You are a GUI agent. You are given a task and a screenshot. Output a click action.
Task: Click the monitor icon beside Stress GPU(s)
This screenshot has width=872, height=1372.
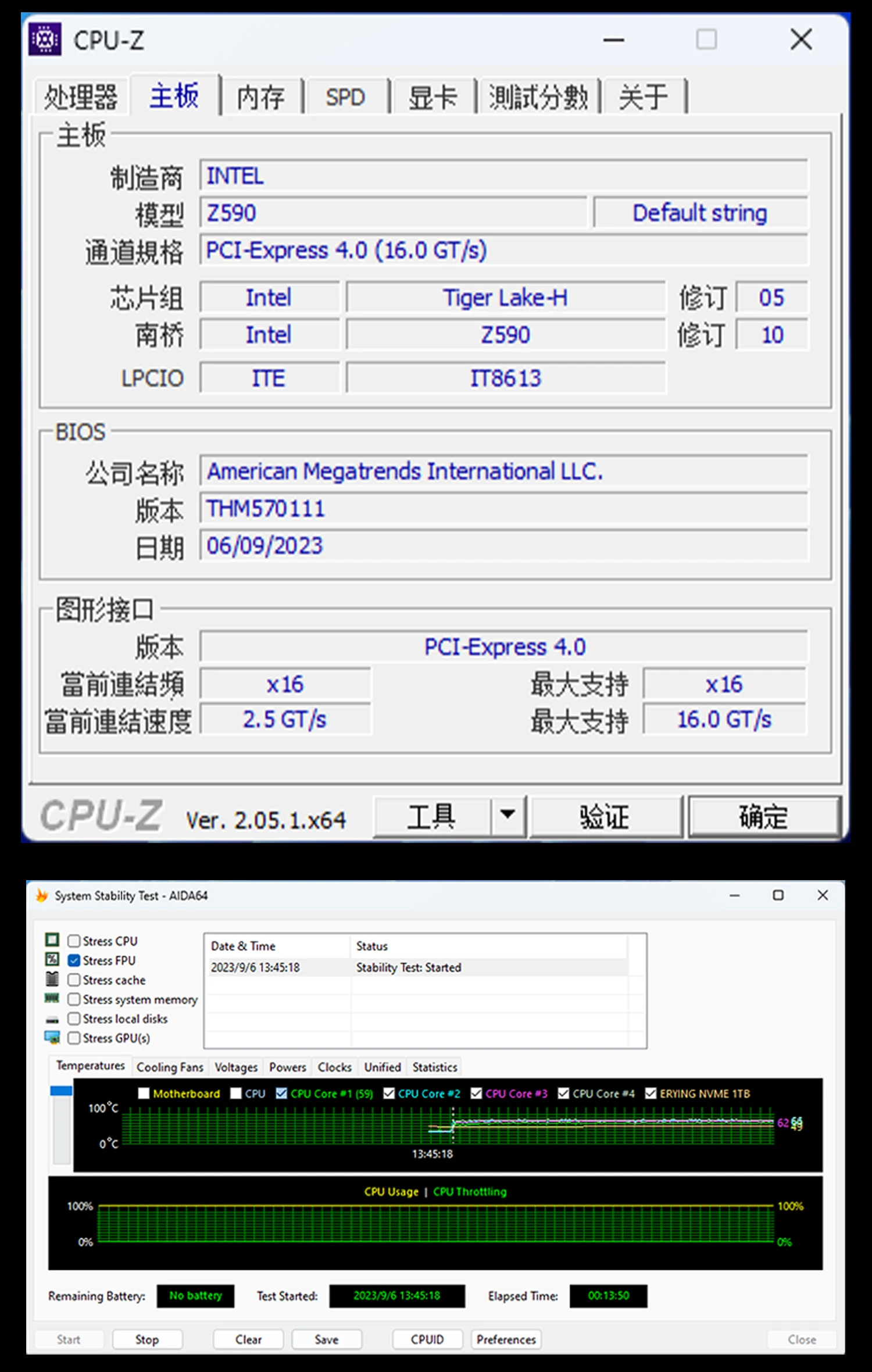[52, 1038]
